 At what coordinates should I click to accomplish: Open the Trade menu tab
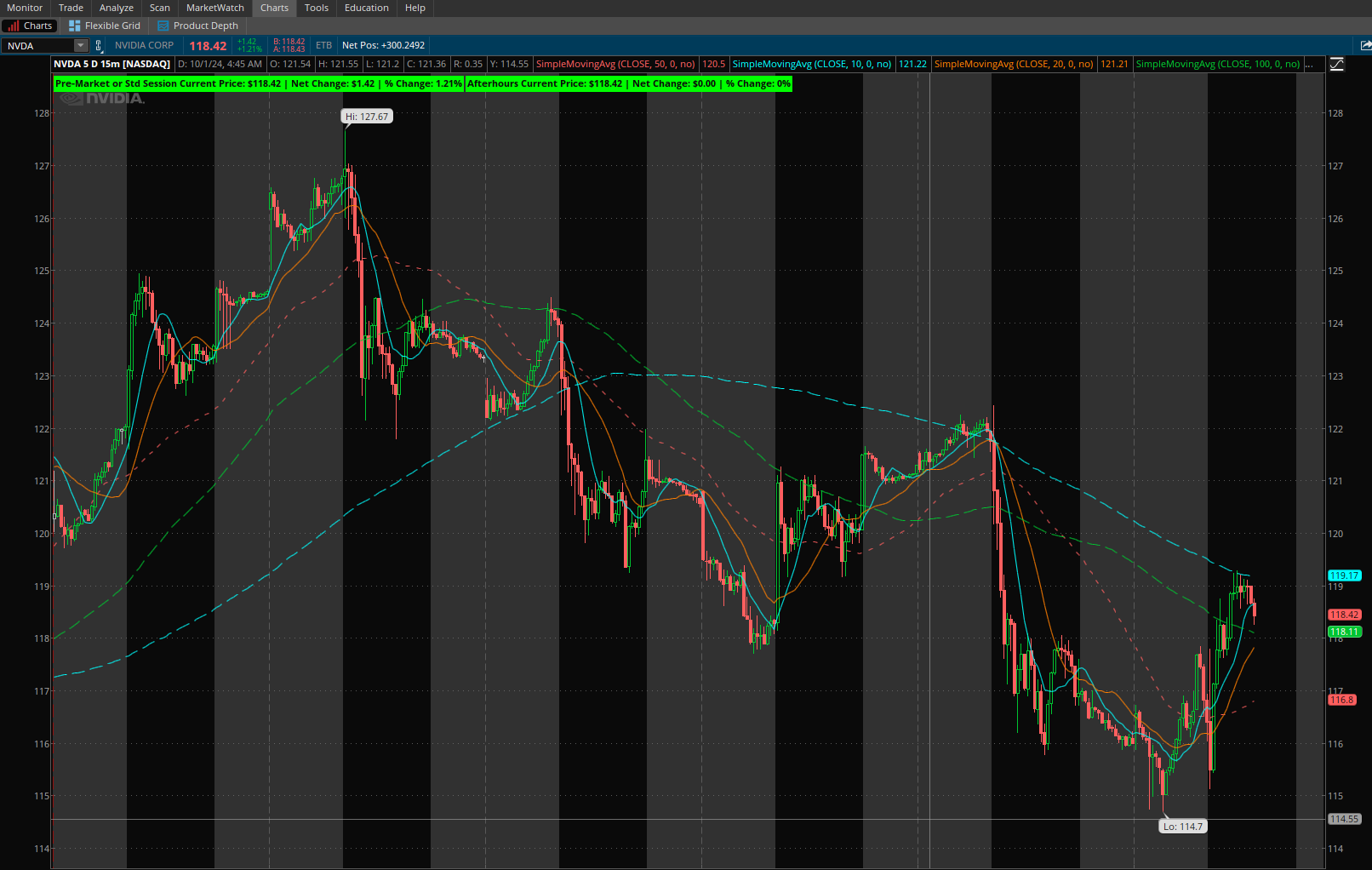pos(71,8)
